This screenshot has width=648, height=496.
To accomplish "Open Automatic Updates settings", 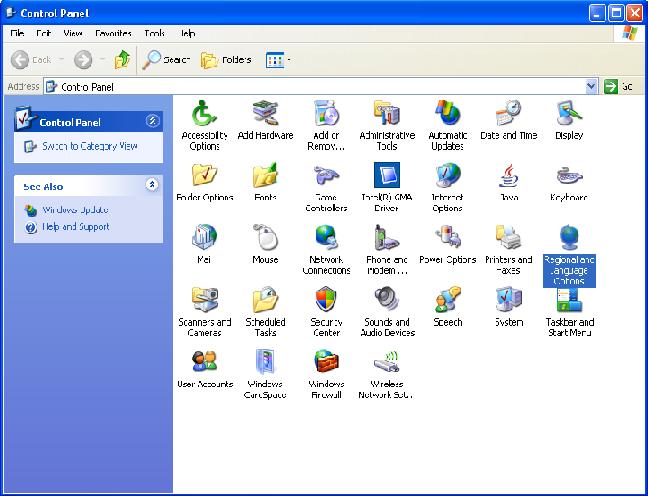I will [x=448, y=125].
